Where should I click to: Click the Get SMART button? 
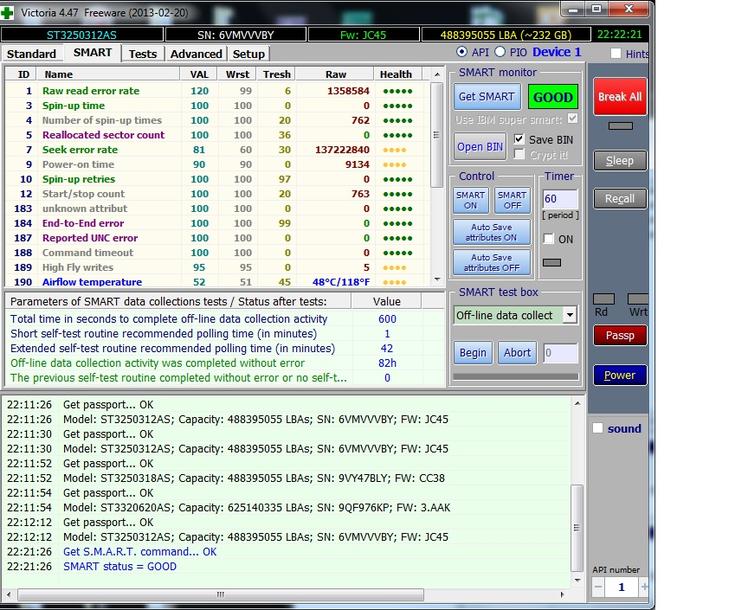486,97
